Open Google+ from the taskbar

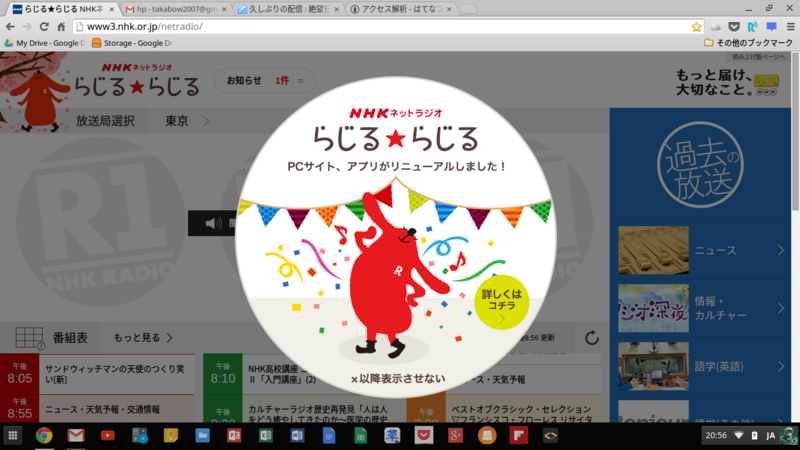pos(456,436)
